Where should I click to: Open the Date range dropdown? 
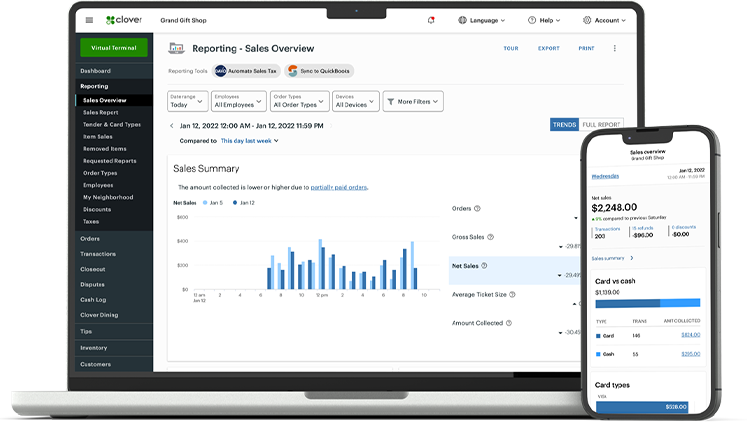187,101
